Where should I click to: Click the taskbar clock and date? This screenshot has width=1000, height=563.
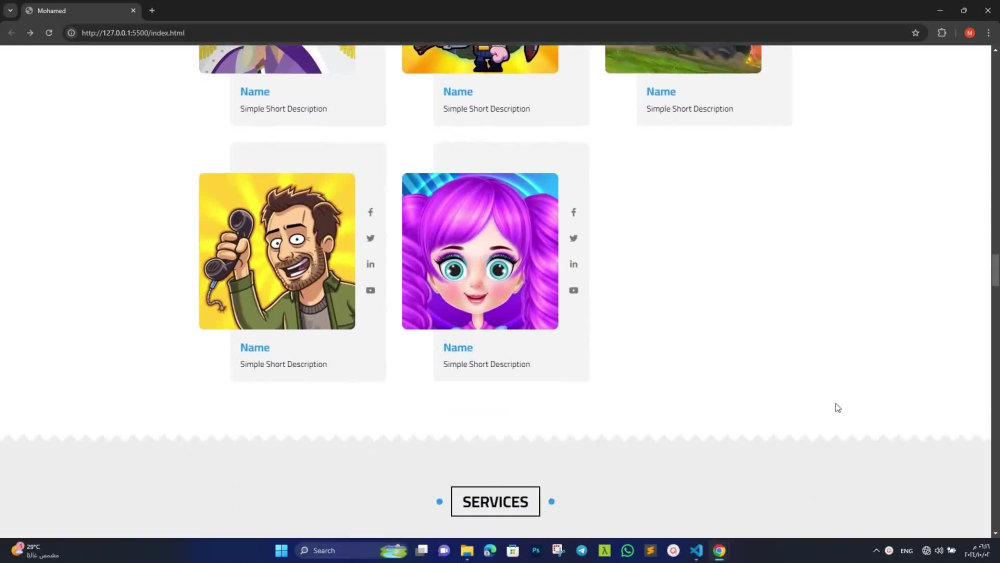tap(977, 550)
